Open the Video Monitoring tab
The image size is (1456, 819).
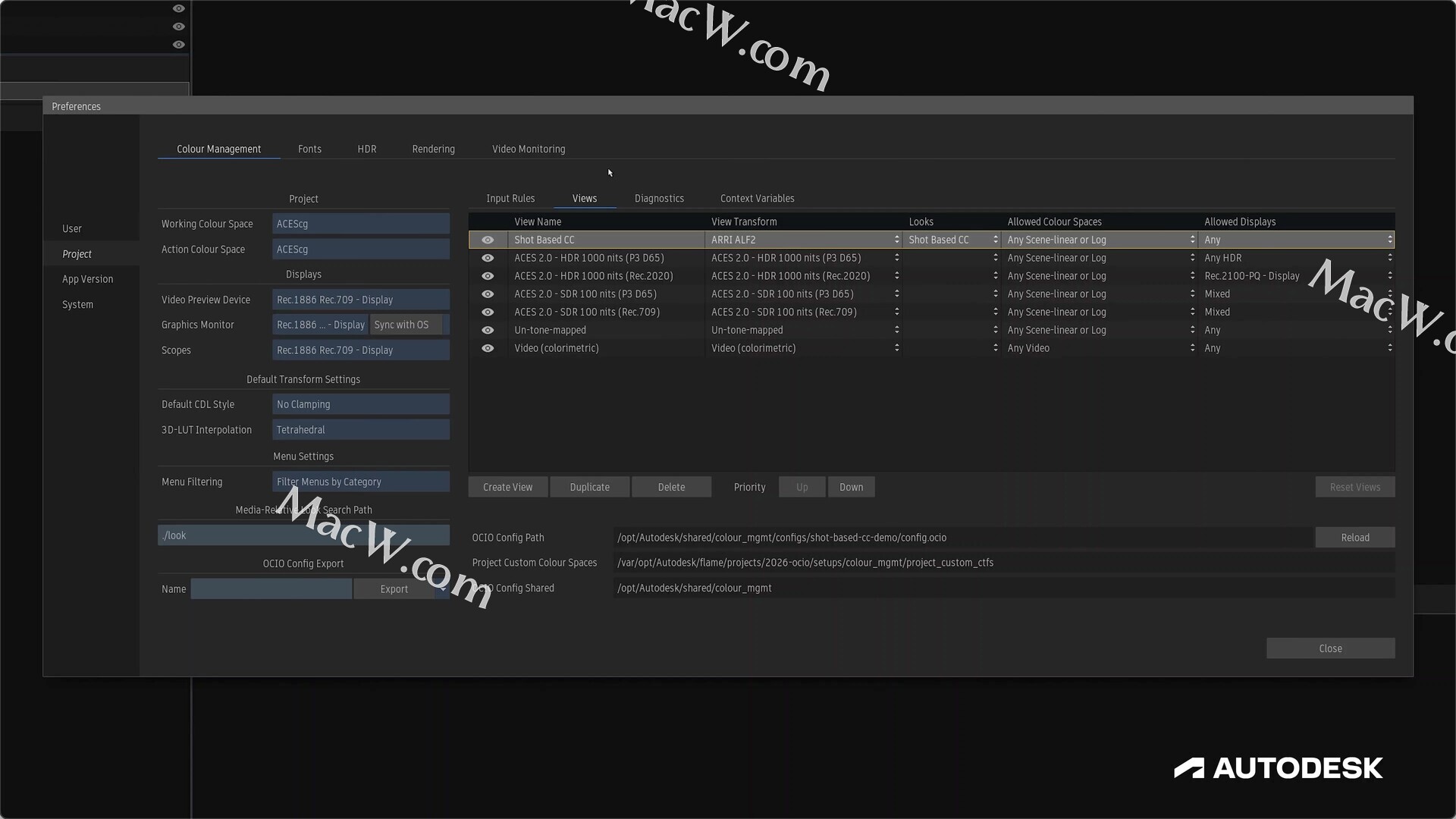coord(529,149)
